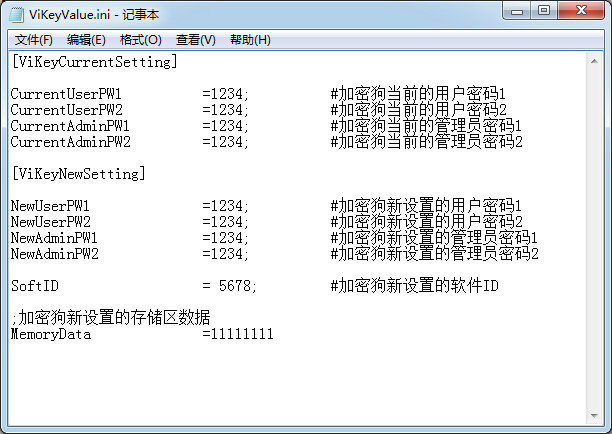Click the CurrentAdminPW2 key name

pos(70,142)
